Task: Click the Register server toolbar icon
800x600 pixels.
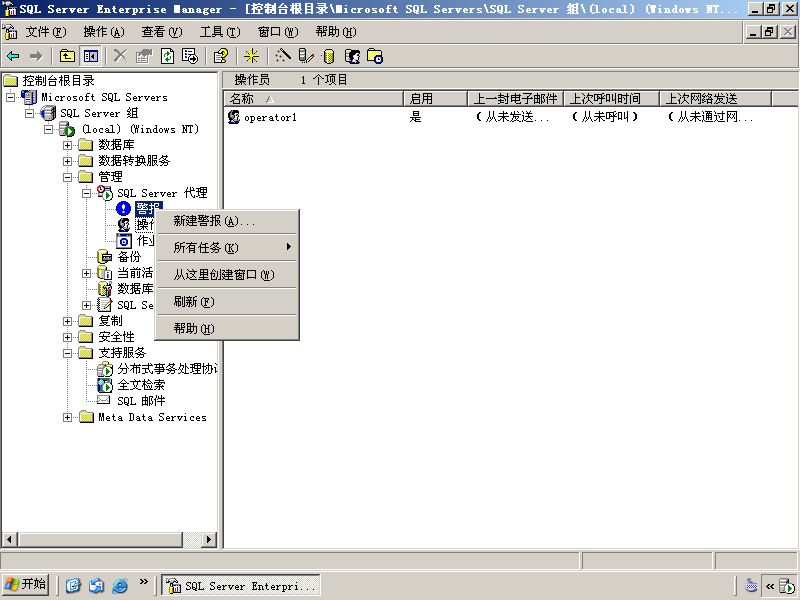Action: [x=306, y=56]
